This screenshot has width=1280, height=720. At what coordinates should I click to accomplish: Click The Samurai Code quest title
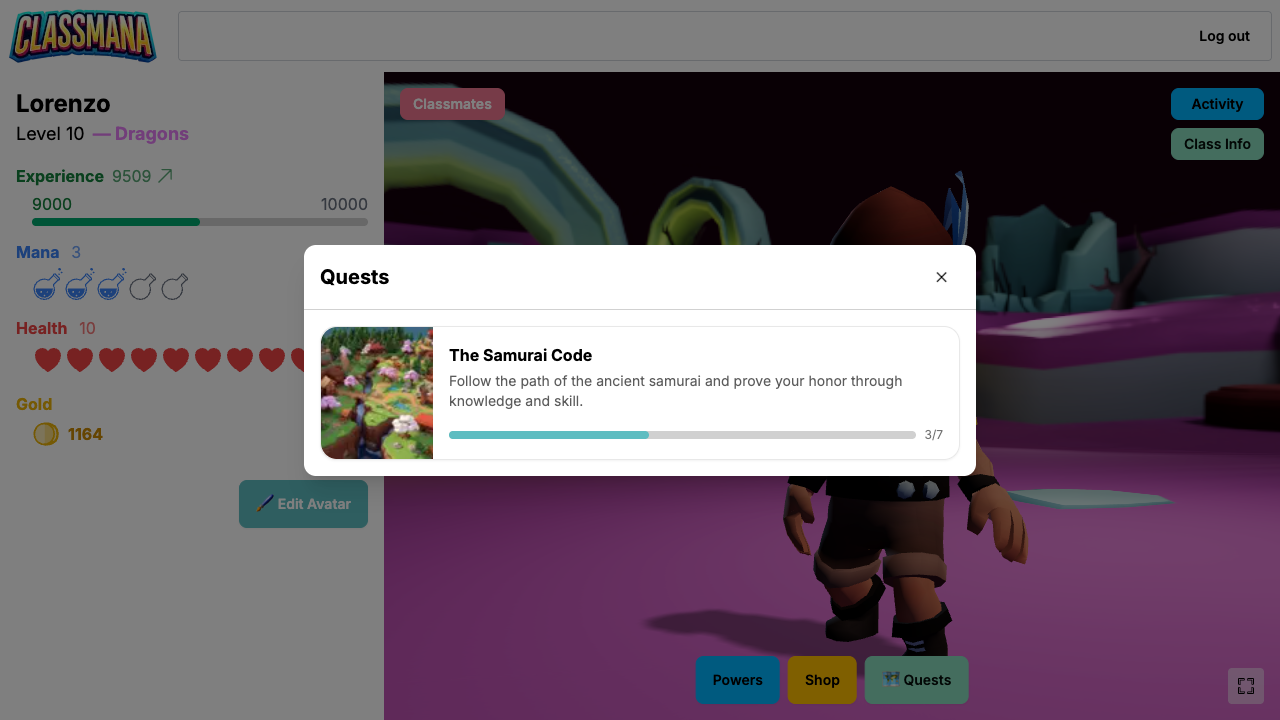(520, 355)
